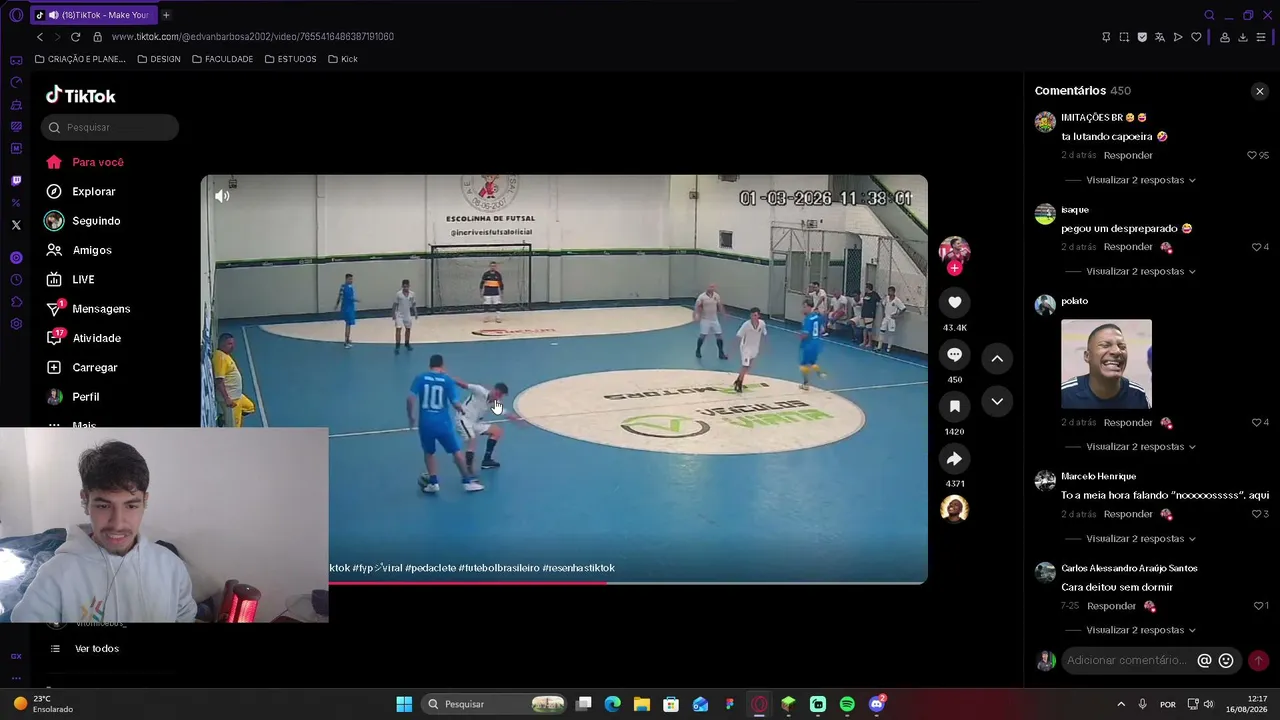
Task: Click the browser address bar URL
Action: 253,37
